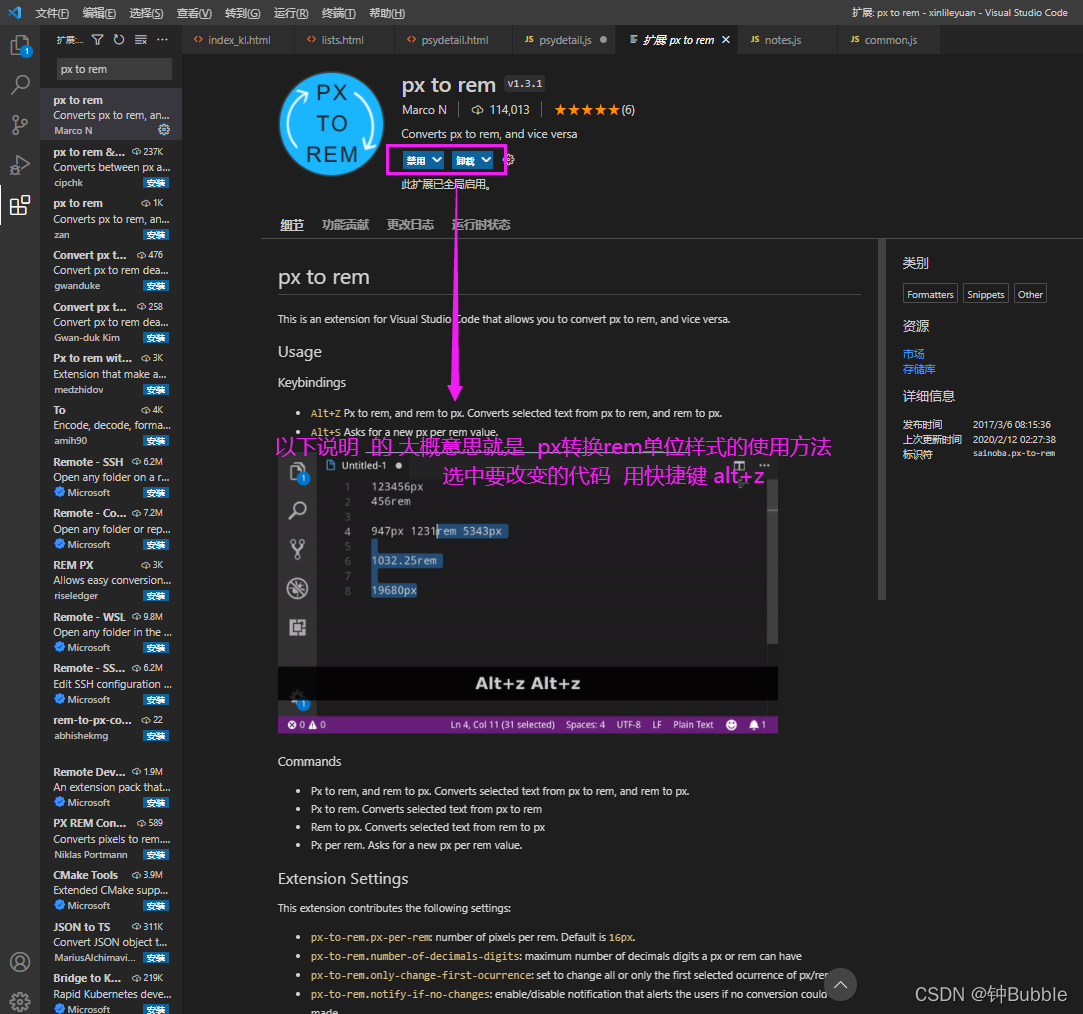The image size is (1083, 1014).
Task: Open the Run and Debug view
Action: [20, 165]
